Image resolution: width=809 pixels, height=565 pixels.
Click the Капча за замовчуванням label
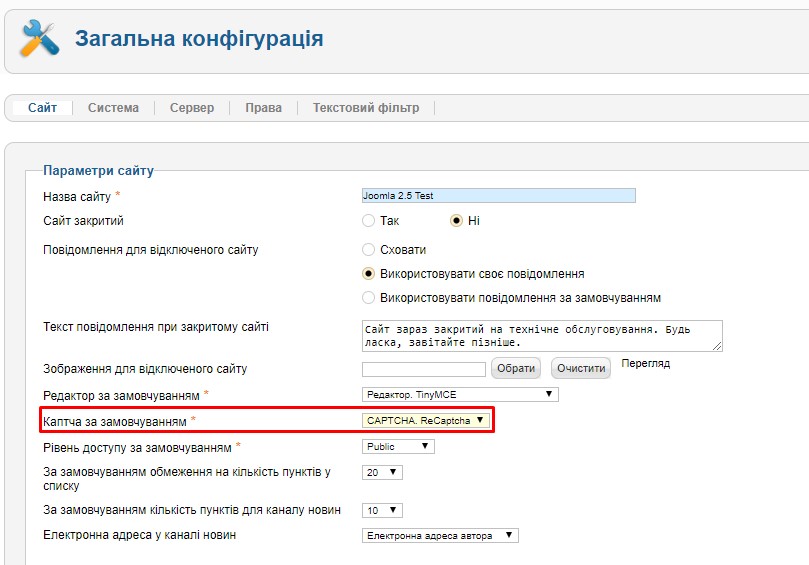tap(115, 422)
